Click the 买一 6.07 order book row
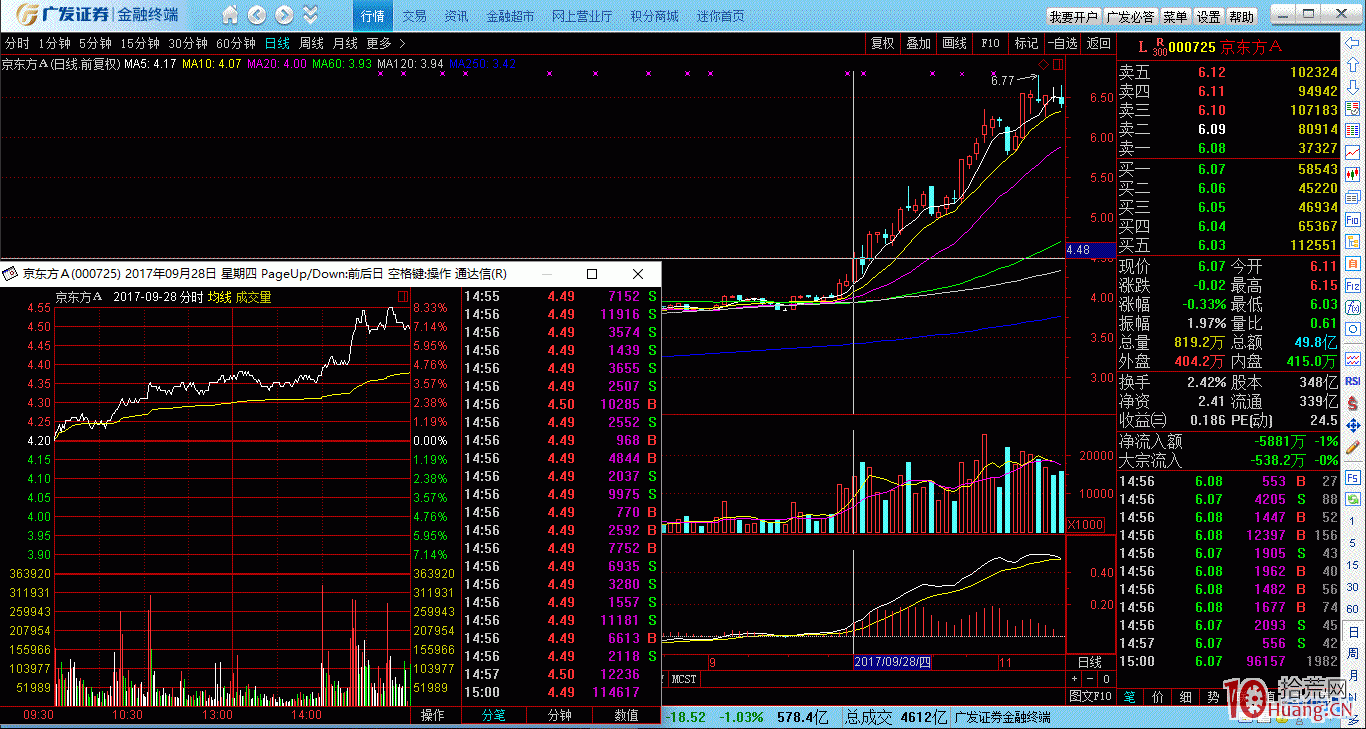1366x729 pixels. click(1228, 170)
